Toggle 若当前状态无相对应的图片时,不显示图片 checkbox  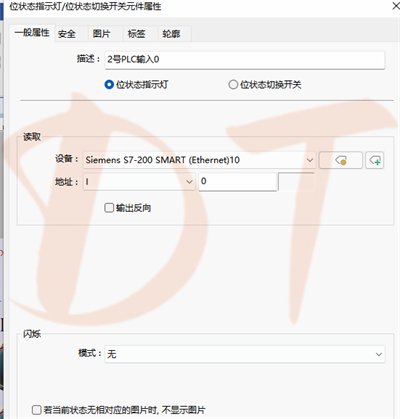pyautogui.click(x=36, y=410)
